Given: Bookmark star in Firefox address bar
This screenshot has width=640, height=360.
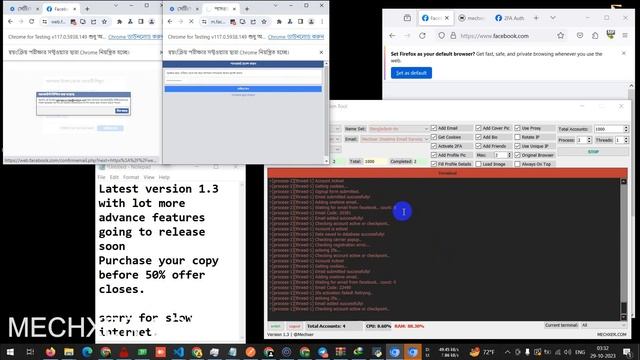Looking at the screenshot, I should 560,36.
